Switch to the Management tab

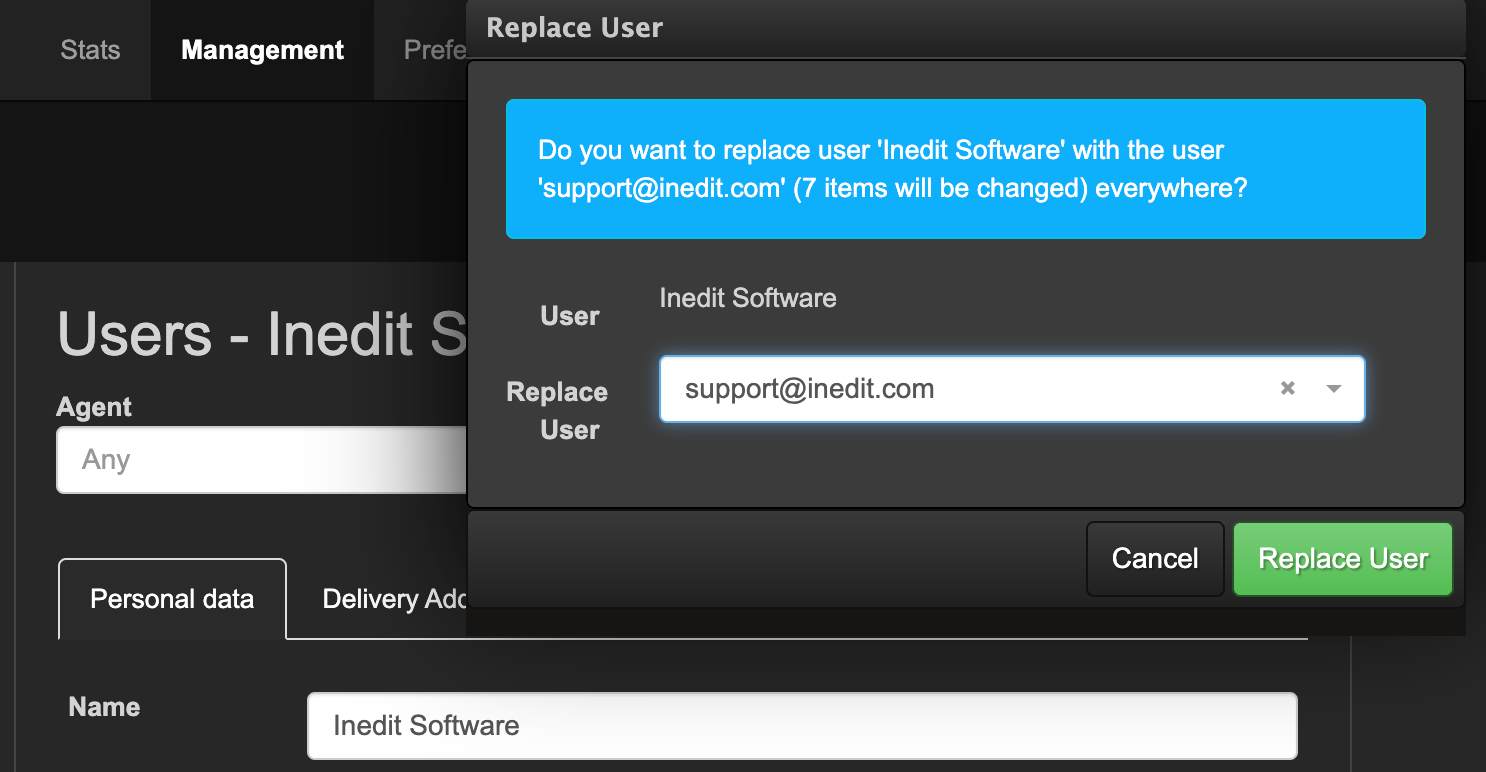click(263, 50)
